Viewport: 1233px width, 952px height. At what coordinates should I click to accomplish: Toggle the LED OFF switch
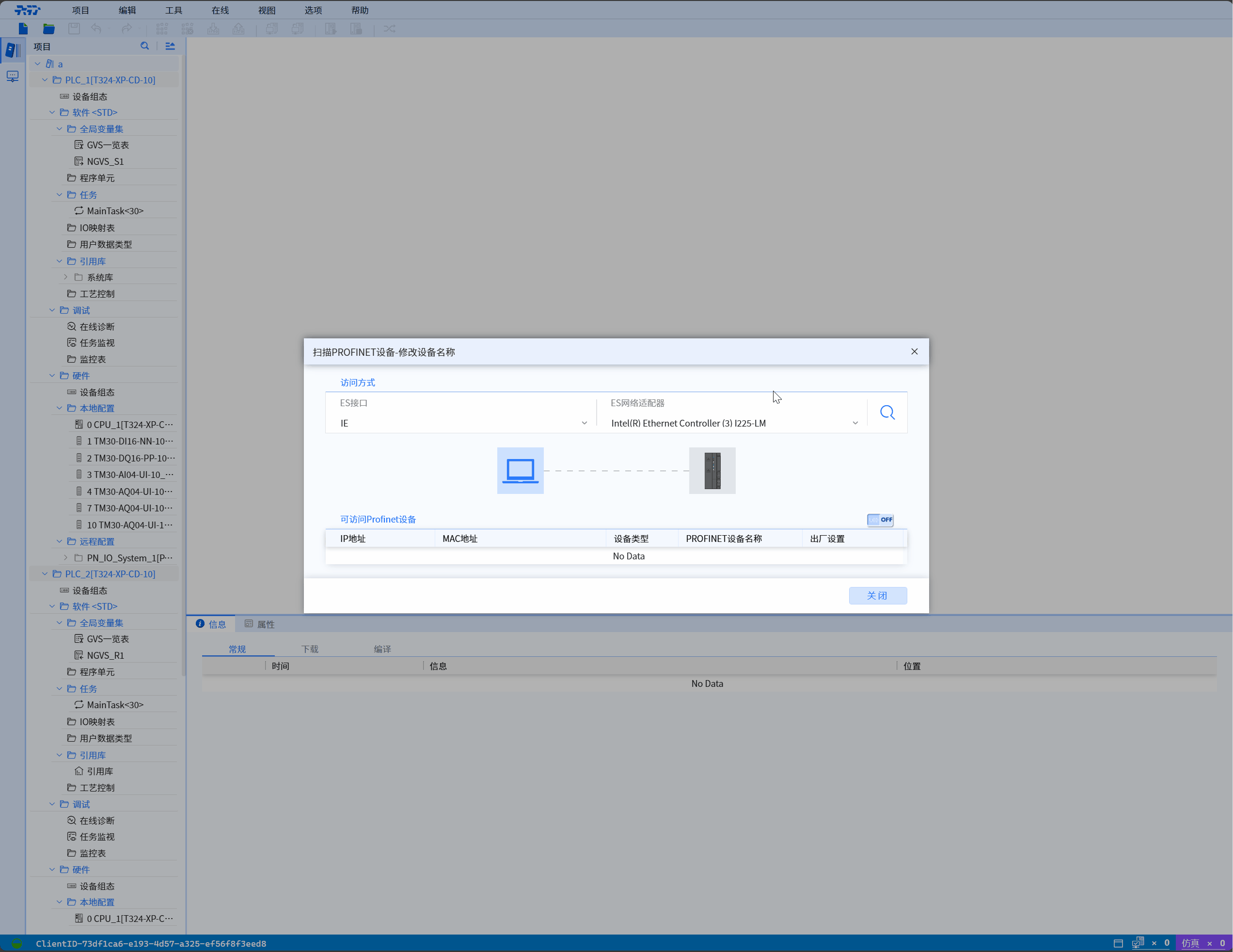pos(880,520)
